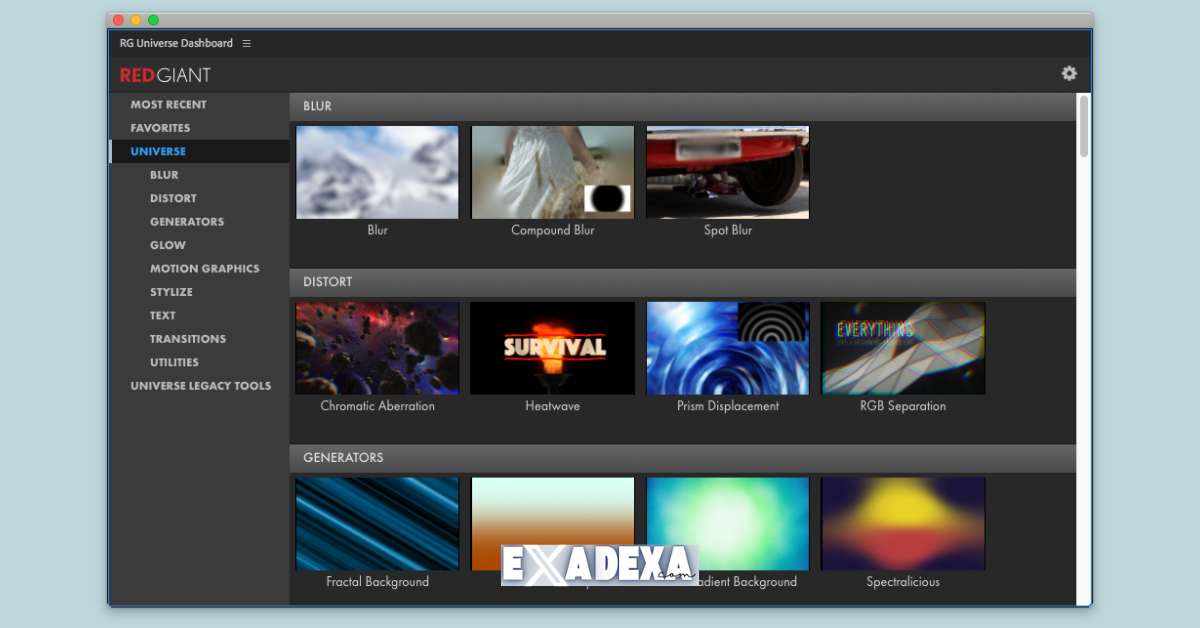Show Favorites in the sidebar

tap(160, 128)
